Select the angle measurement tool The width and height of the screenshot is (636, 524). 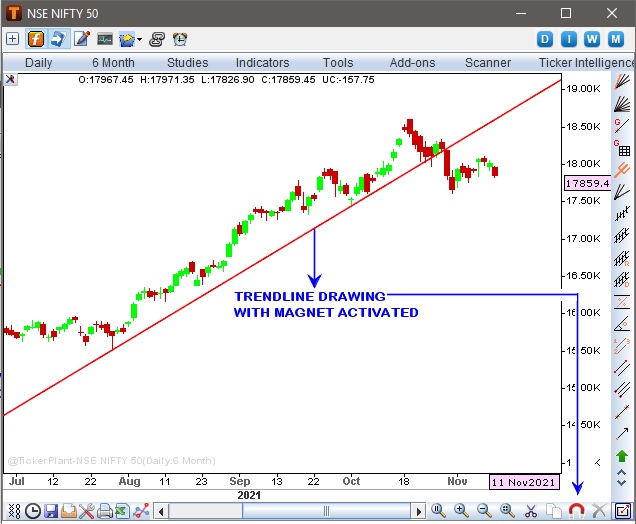pos(622,324)
